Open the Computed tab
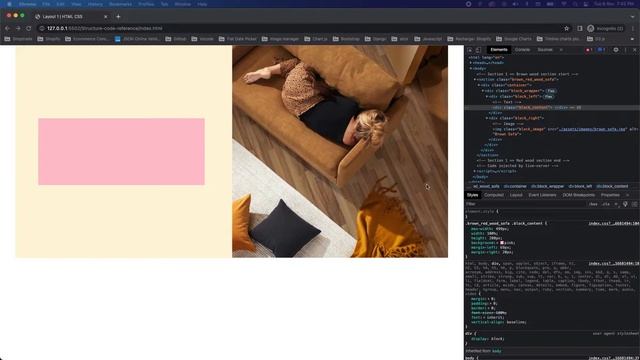The width and height of the screenshot is (640, 360). click(494, 195)
